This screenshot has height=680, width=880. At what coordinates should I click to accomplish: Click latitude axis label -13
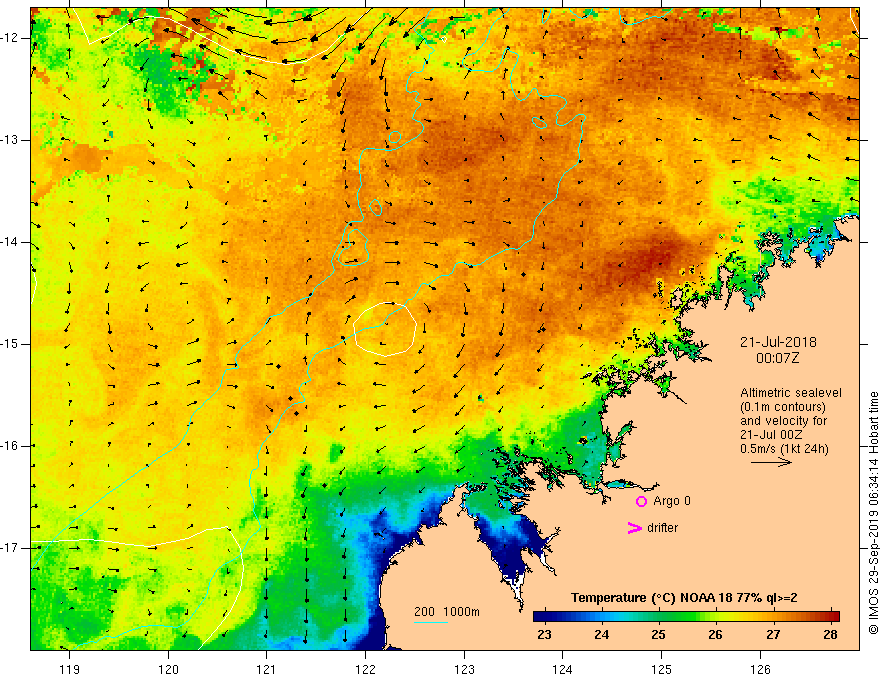pyautogui.click(x=10, y=140)
